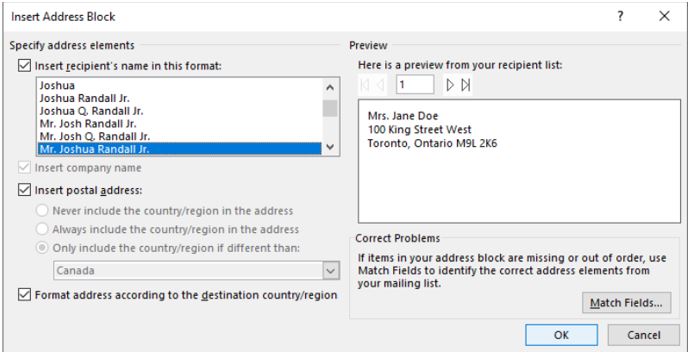
Task: Toggle Format address according to destination country
Action: tap(24, 295)
